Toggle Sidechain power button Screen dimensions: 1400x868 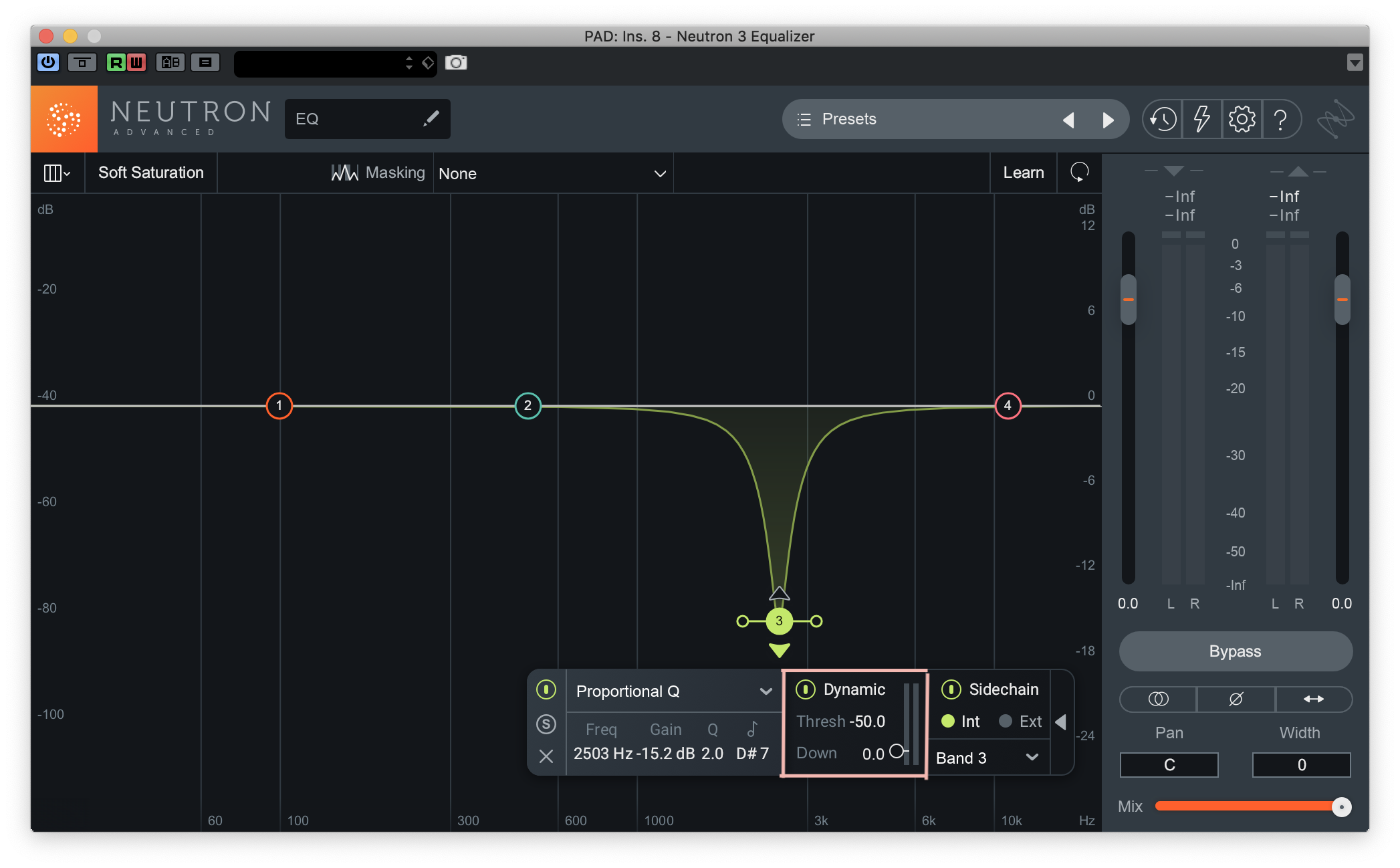point(951,689)
